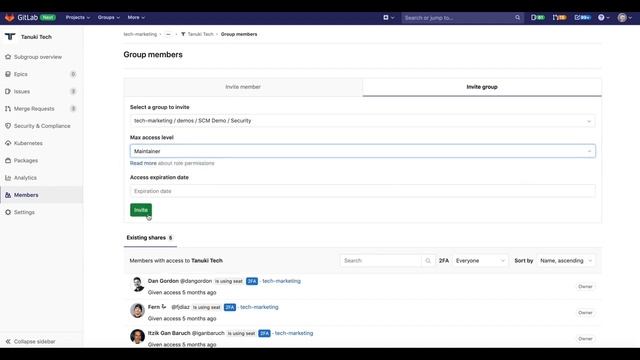Click the Tanuki Tech group avatar in sidebar
The height and width of the screenshot is (360, 640).
[x=10, y=37]
